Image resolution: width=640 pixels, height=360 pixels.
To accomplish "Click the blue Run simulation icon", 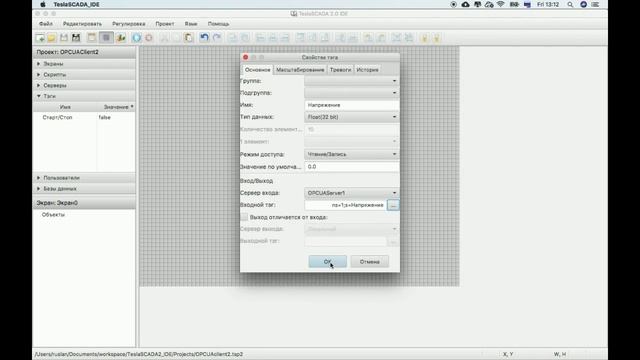I will (137, 38).
